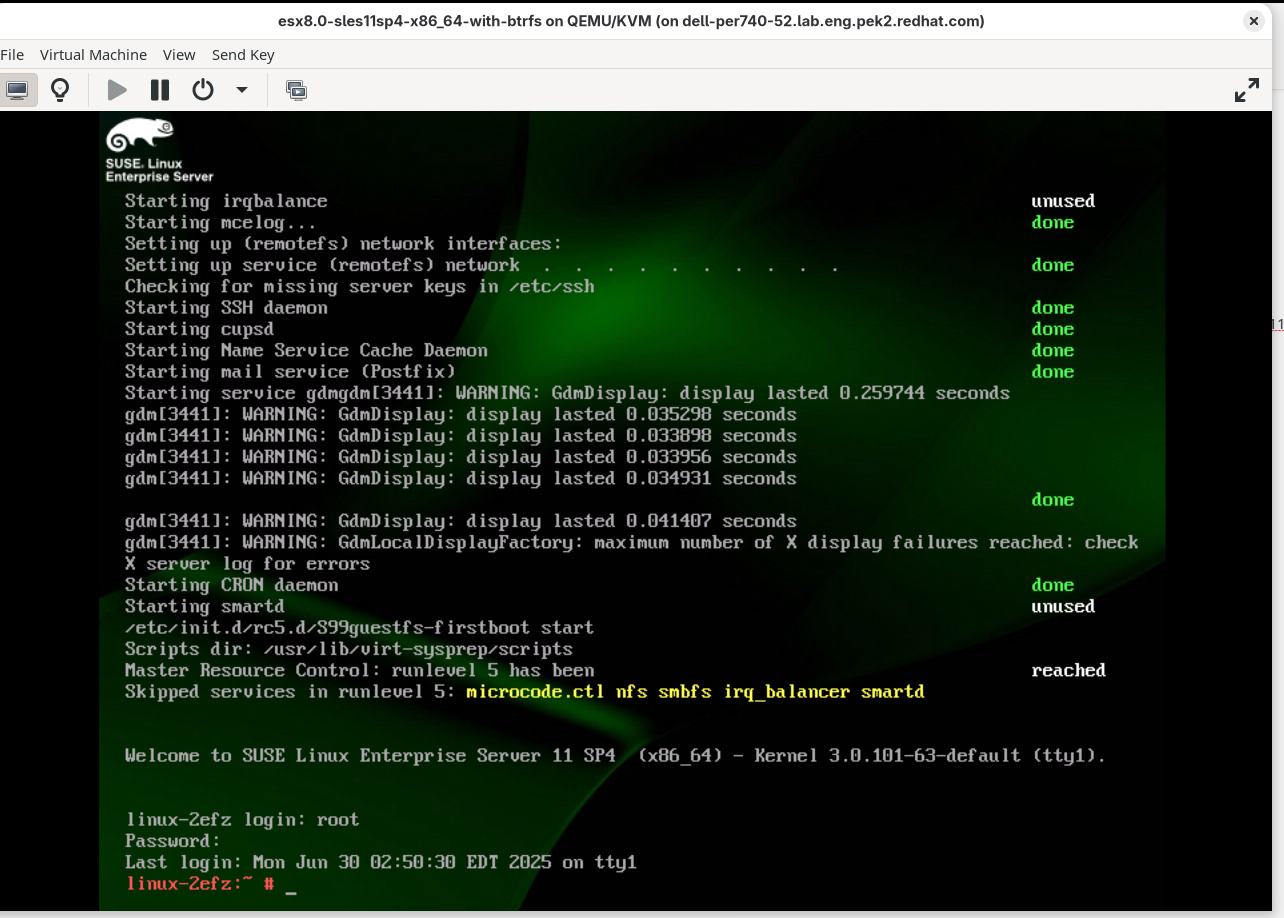Viewport: 1284px width, 918px height.
Task: Switch to fullscreen view
Action: coord(1247,90)
